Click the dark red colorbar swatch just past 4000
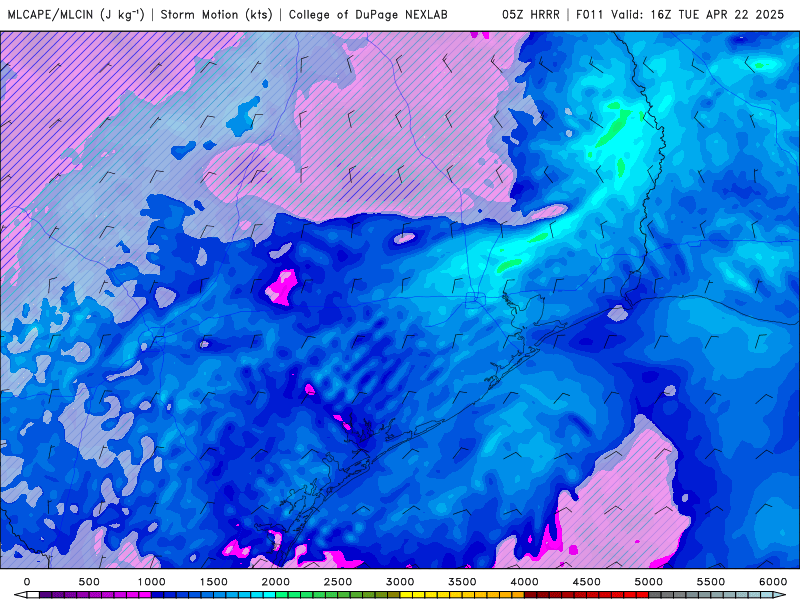The image size is (800, 600). point(531,595)
